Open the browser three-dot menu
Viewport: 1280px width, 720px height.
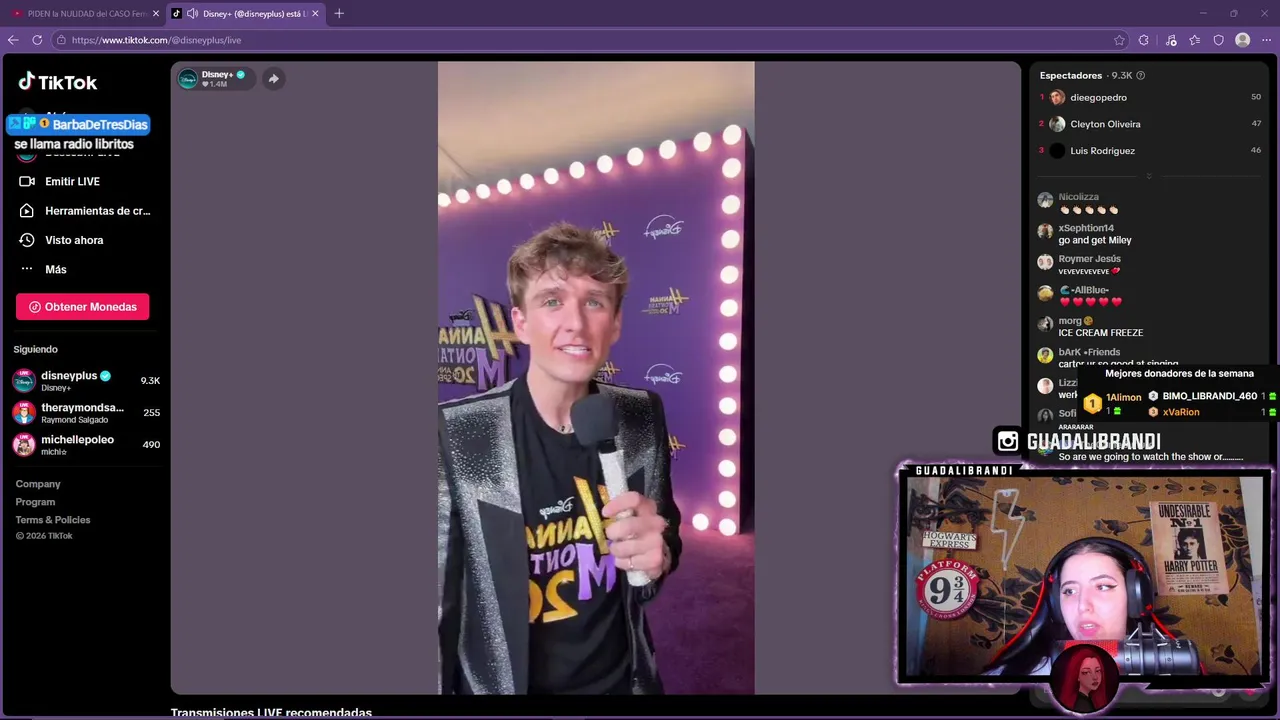(x=1265, y=40)
